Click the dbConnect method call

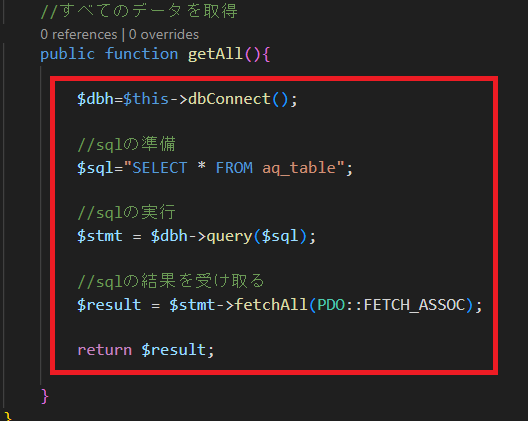tap(229, 99)
